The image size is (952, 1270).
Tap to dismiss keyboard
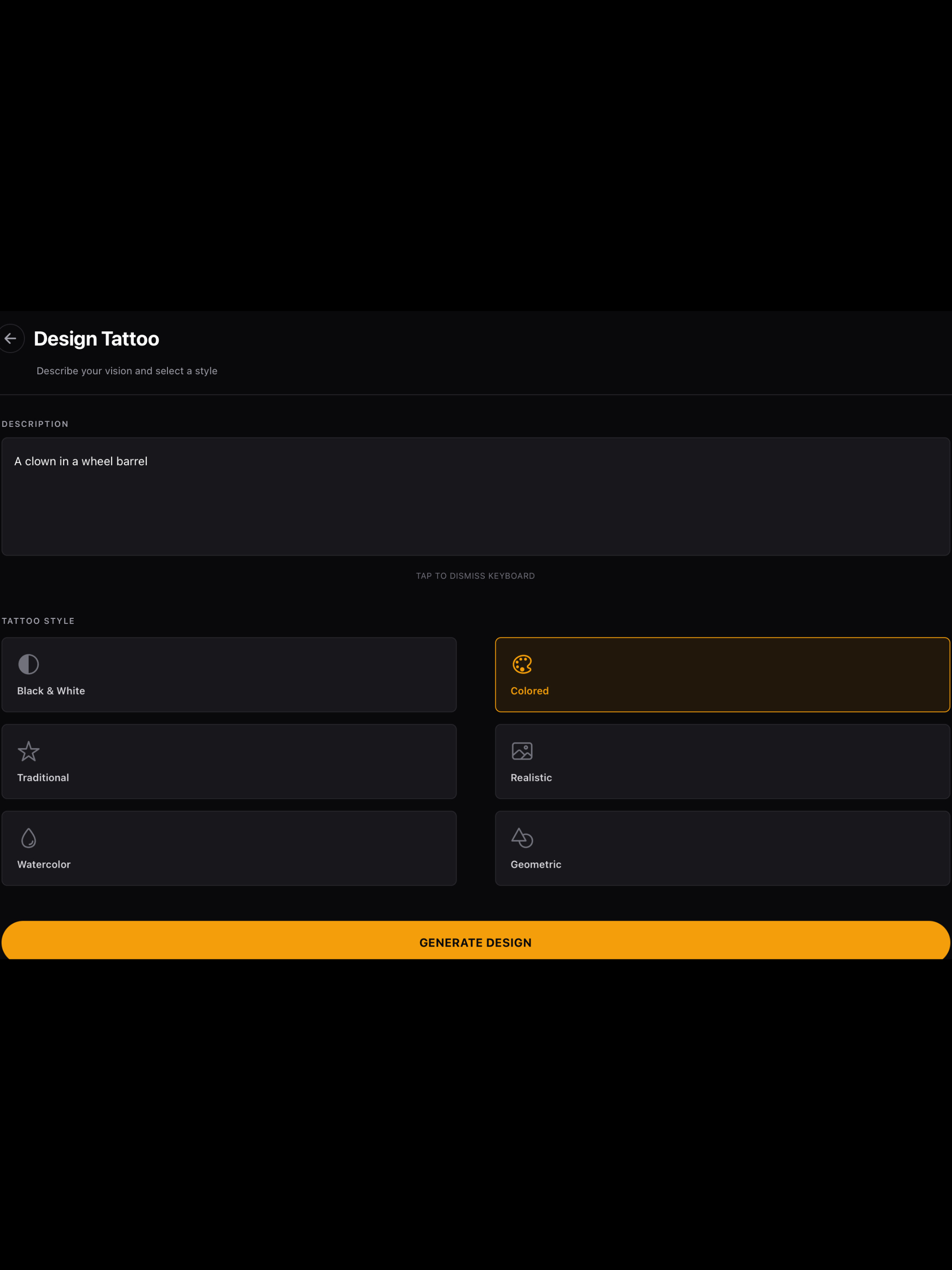click(476, 576)
